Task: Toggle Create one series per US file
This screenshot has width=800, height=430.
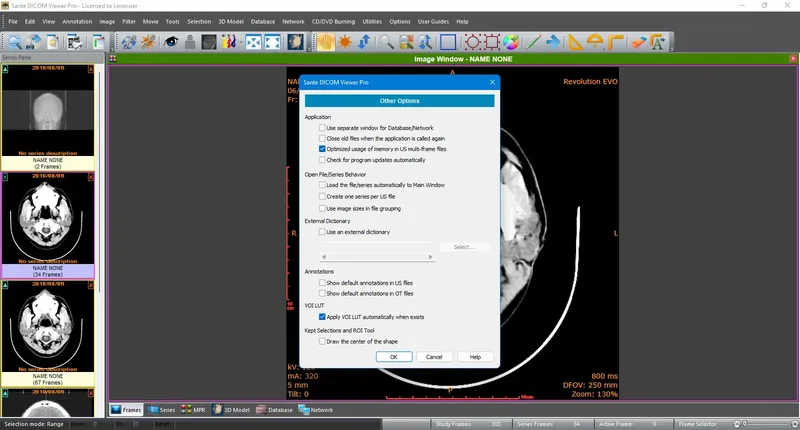Action: click(323, 196)
